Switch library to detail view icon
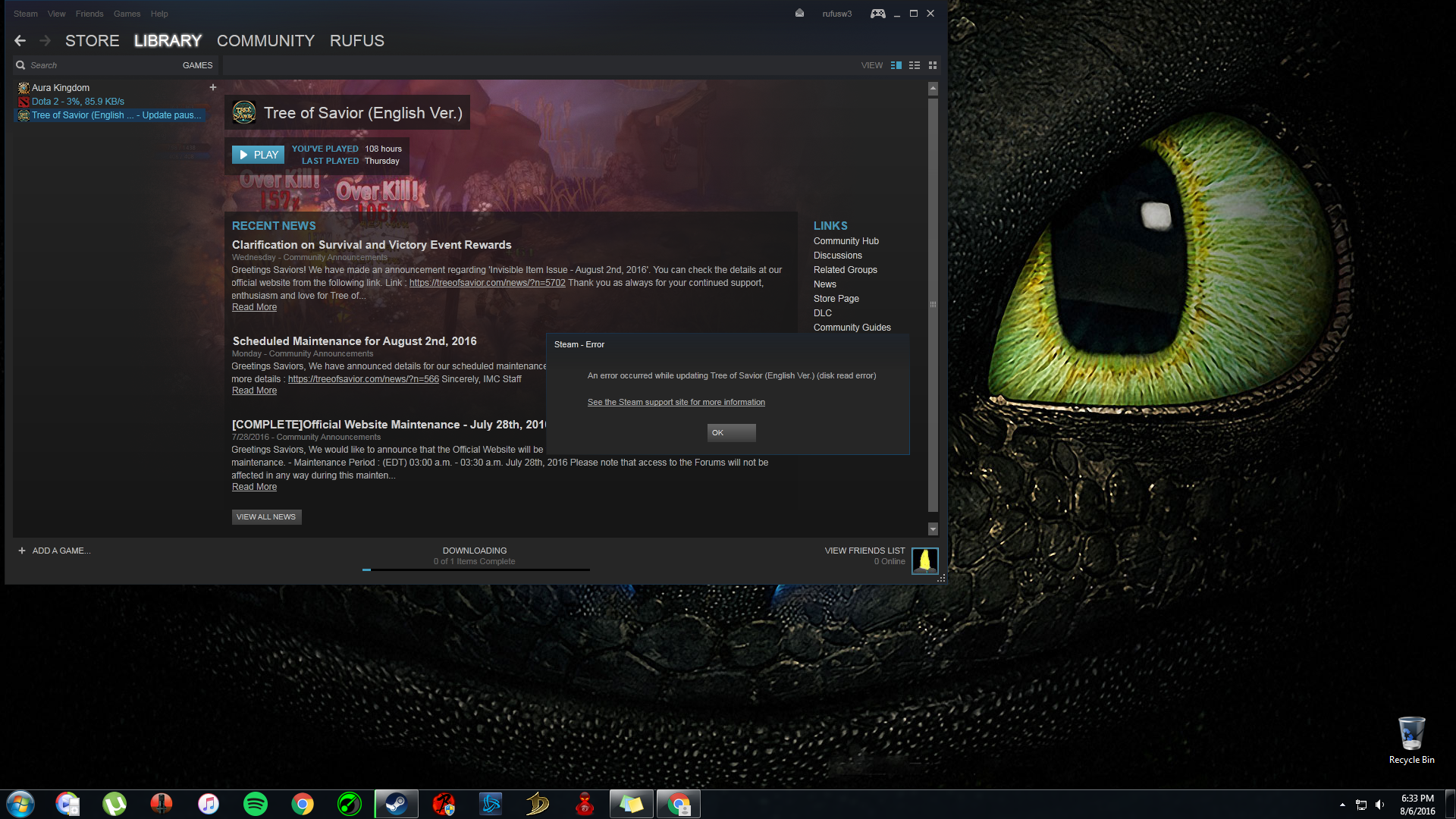1456x819 pixels. (x=896, y=65)
